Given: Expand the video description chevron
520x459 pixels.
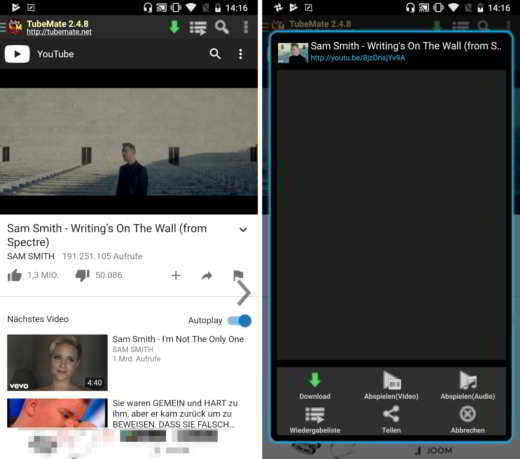Looking at the screenshot, I should 243,229.
